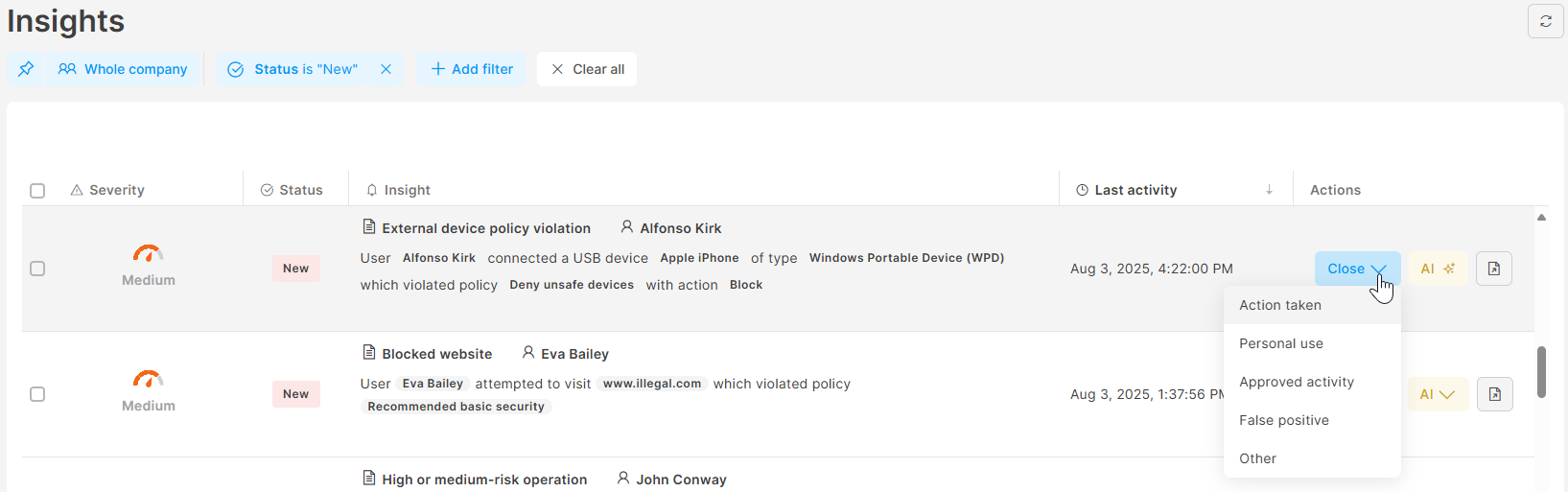Sort by the Severity column header
The width and height of the screenshot is (1568, 492).
pos(107,190)
